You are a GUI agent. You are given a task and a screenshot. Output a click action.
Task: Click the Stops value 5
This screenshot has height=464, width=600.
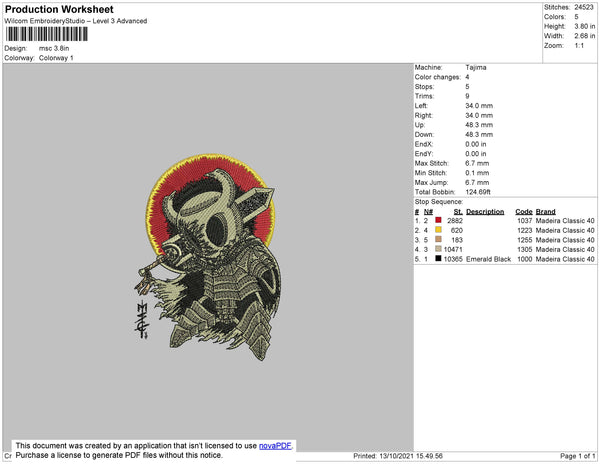[467, 86]
